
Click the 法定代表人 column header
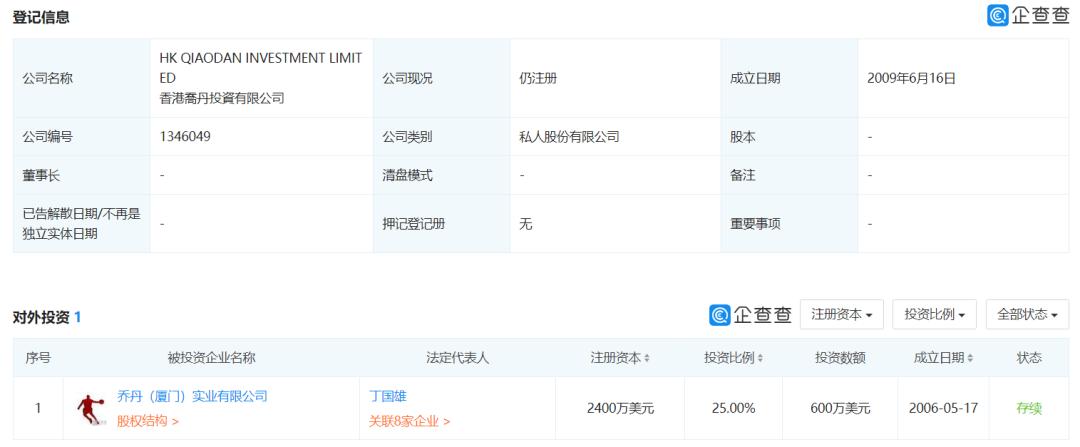coord(457,358)
